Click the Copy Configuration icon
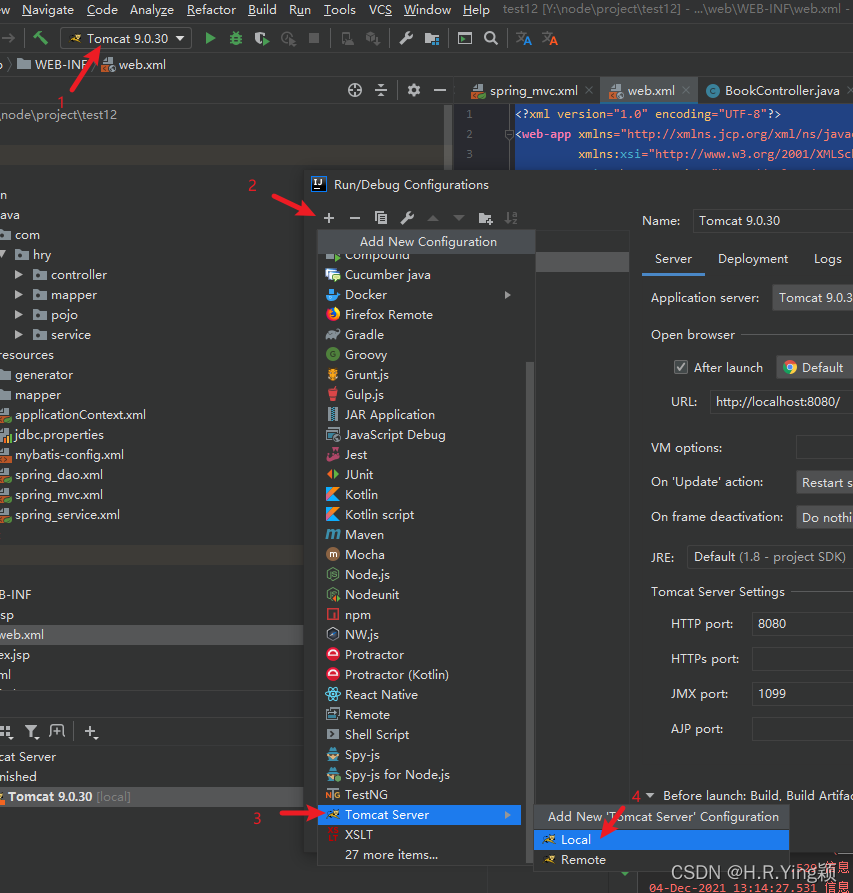 (x=381, y=218)
